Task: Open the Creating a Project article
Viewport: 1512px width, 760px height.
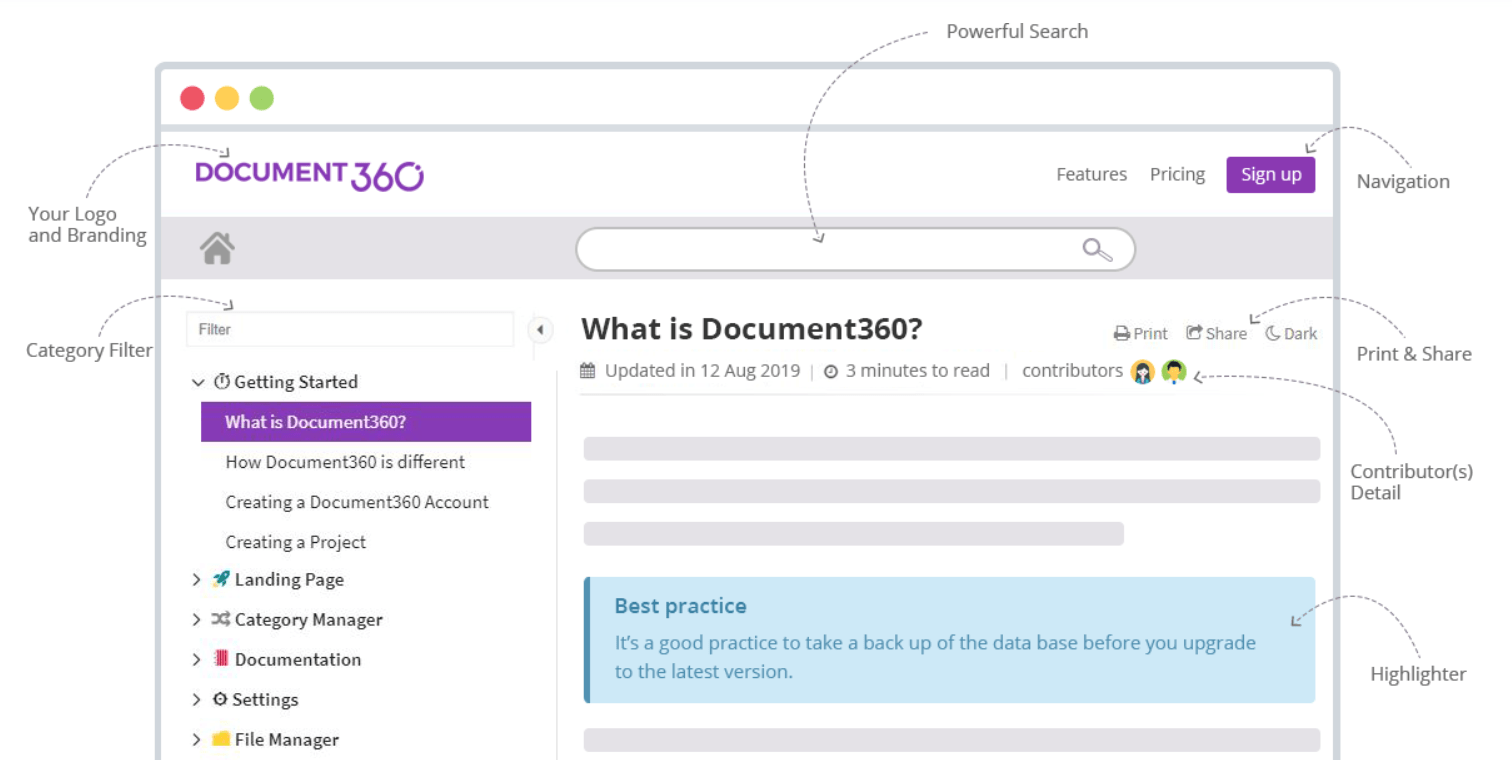Action: pyautogui.click(x=296, y=542)
